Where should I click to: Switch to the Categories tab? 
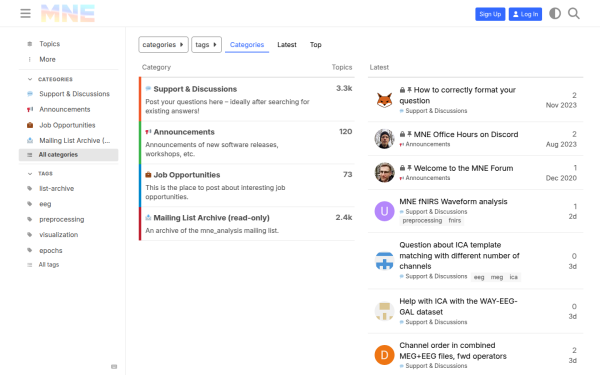coord(247,45)
